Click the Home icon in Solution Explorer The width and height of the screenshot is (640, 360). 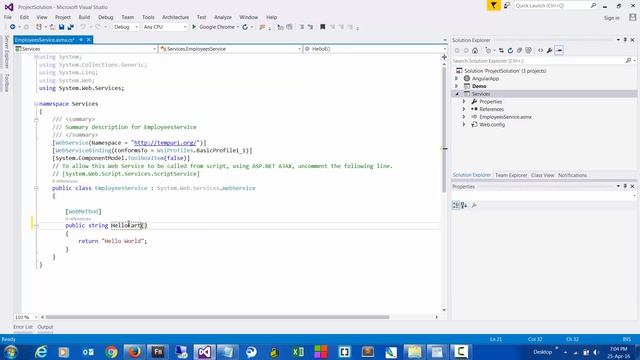(475, 51)
